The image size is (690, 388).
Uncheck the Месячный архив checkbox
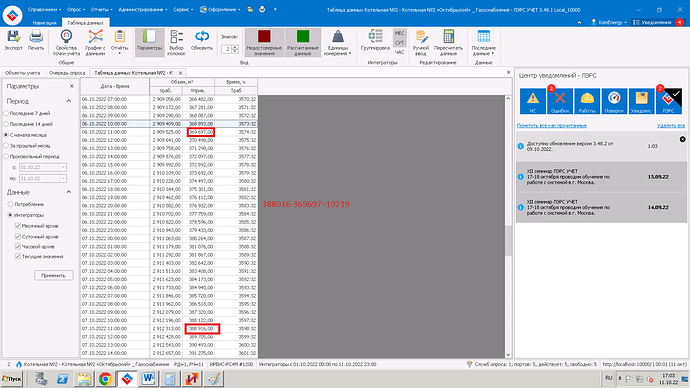click(x=18, y=226)
